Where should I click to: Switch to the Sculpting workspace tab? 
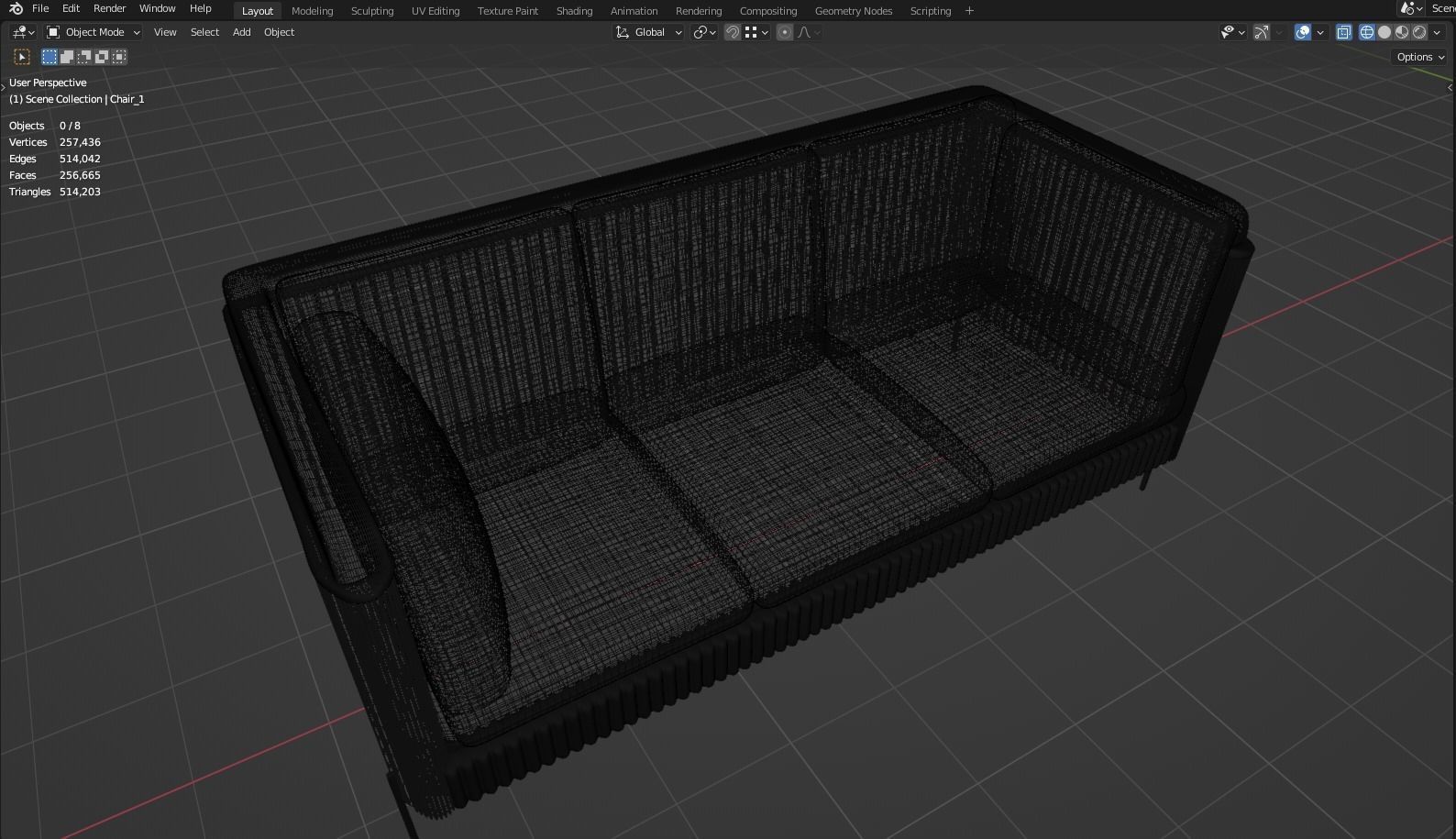click(x=371, y=11)
